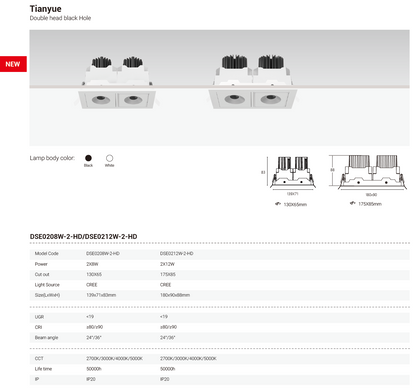This screenshot has height=391, width=416.
Task: Click the CCT row label
Action: (39, 359)
